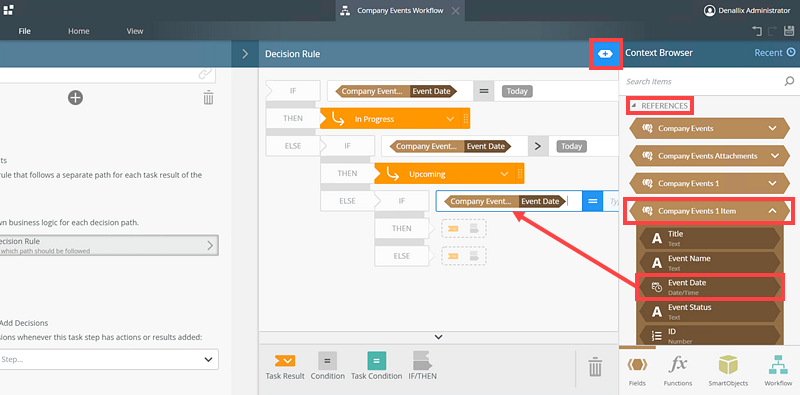This screenshot has width=800, height=395.
Task: Select the Company Events Workflow tab
Action: click(x=400, y=10)
